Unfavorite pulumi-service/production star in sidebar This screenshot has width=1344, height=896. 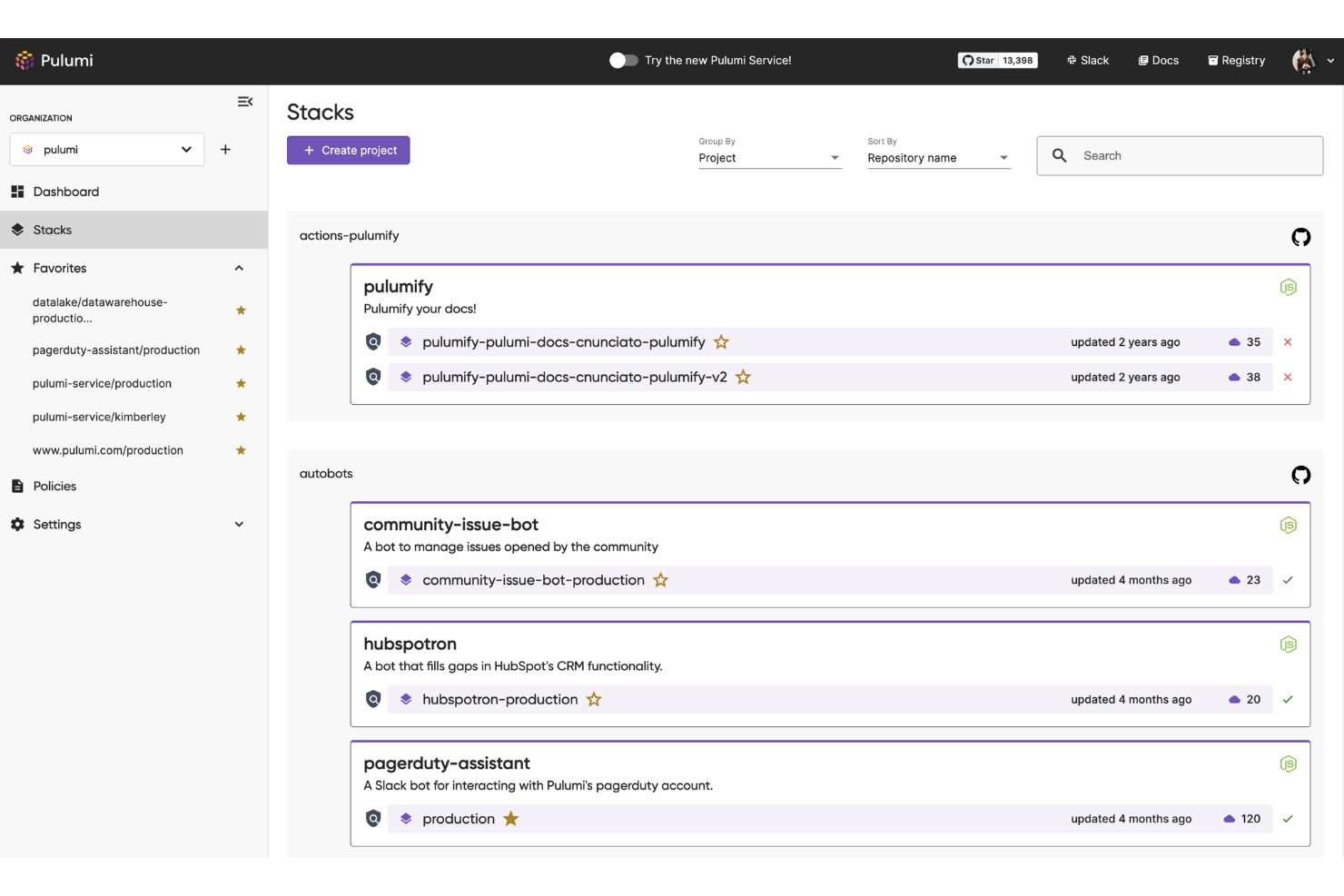pyautogui.click(x=241, y=384)
